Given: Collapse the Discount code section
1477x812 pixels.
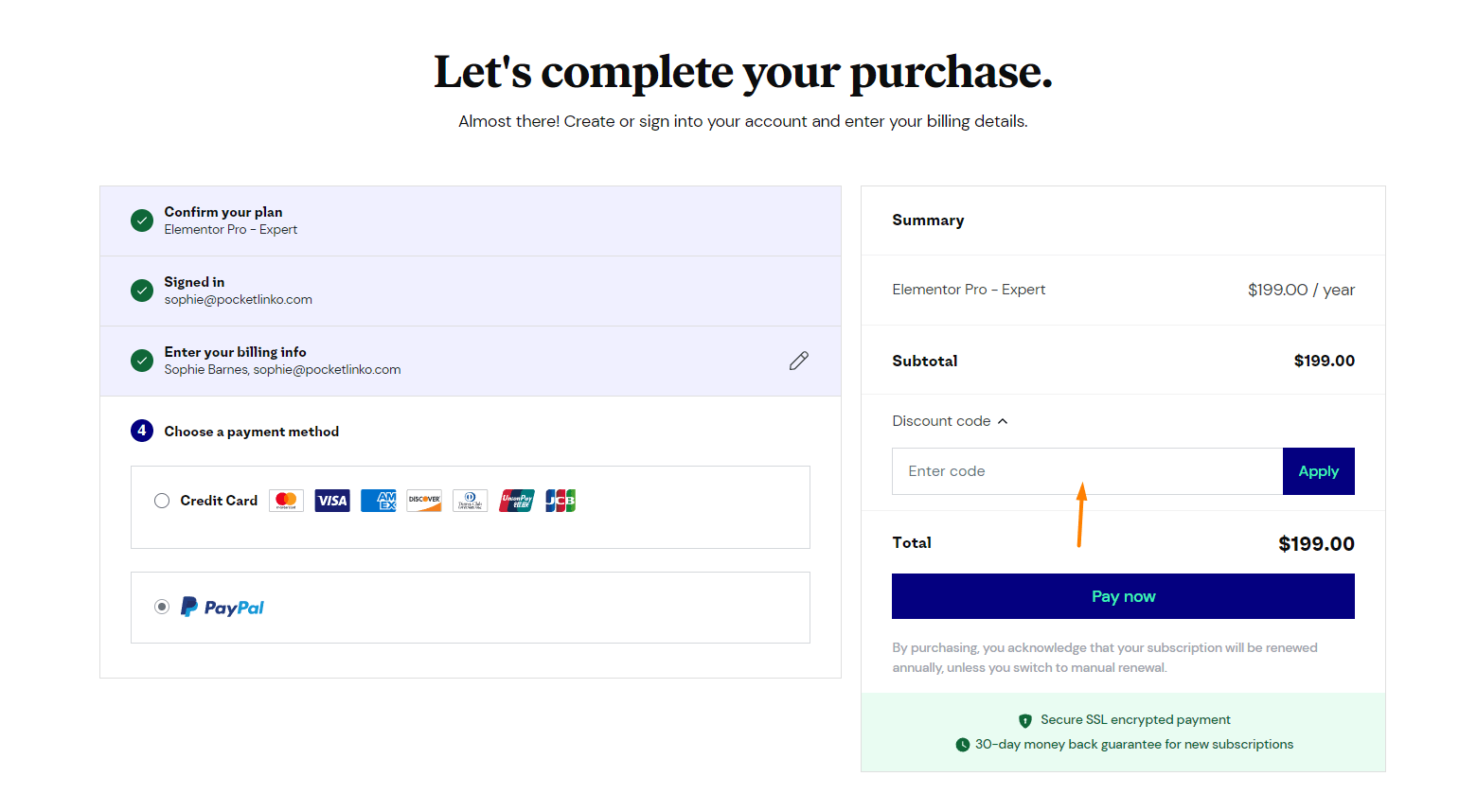Looking at the screenshot, I should tap(950, 421).
